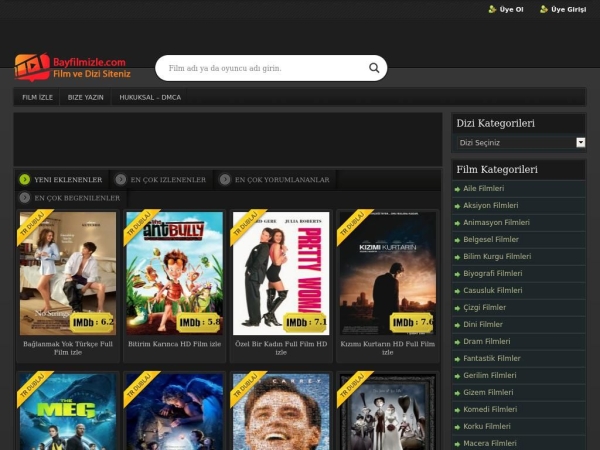
Task: Click the arrow icon beside Dini Filmler
Action: coord(457,325)
